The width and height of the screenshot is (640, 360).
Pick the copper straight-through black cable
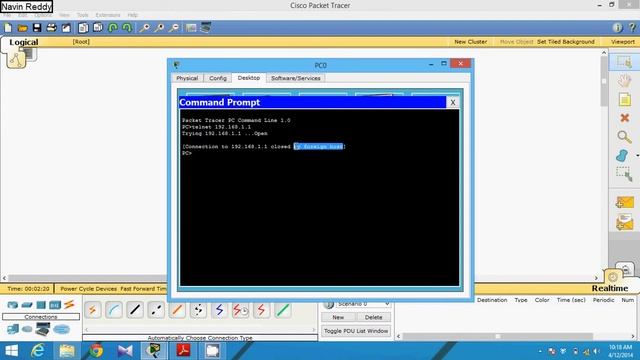(135, 310)
